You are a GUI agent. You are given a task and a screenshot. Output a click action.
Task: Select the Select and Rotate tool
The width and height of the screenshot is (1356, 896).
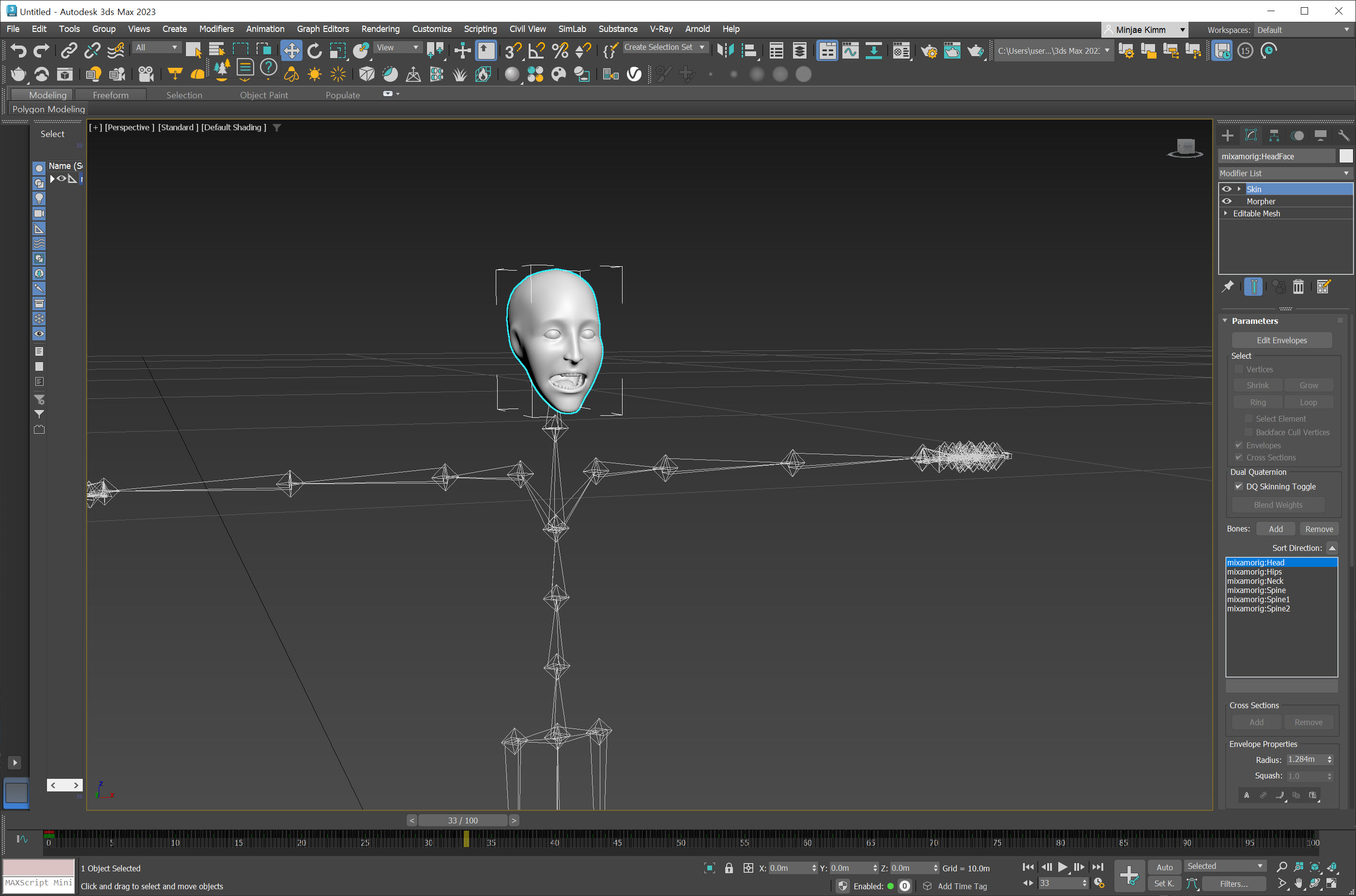(x=314, y=51)
